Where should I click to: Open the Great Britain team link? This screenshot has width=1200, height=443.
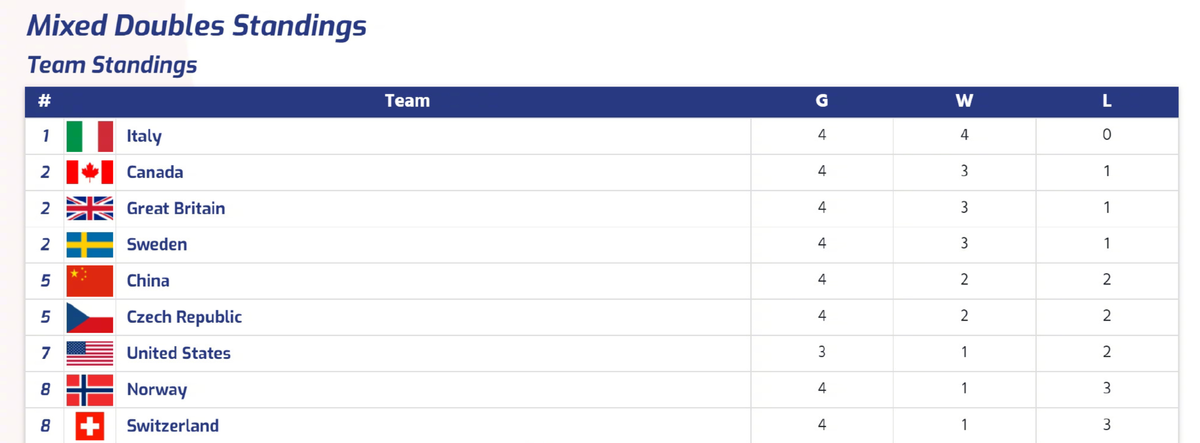(x=175, y=208)
